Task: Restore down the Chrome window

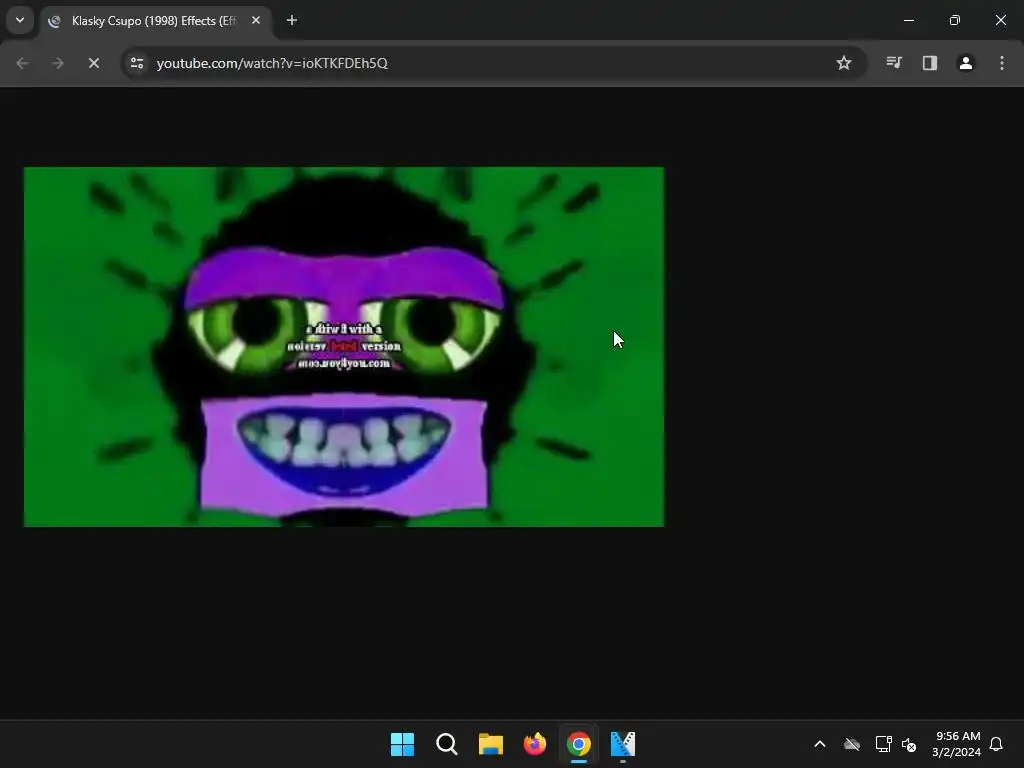Action: click(x=955, y=20)
